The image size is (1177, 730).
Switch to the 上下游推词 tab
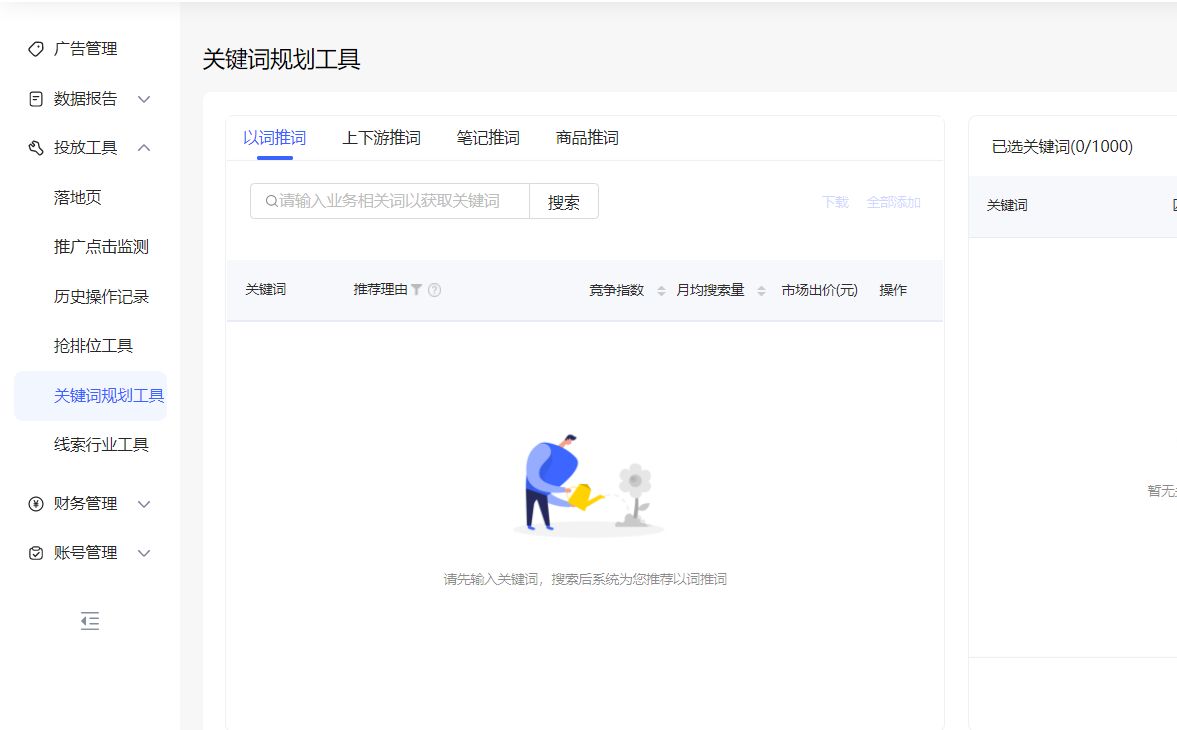coord(381,138)
